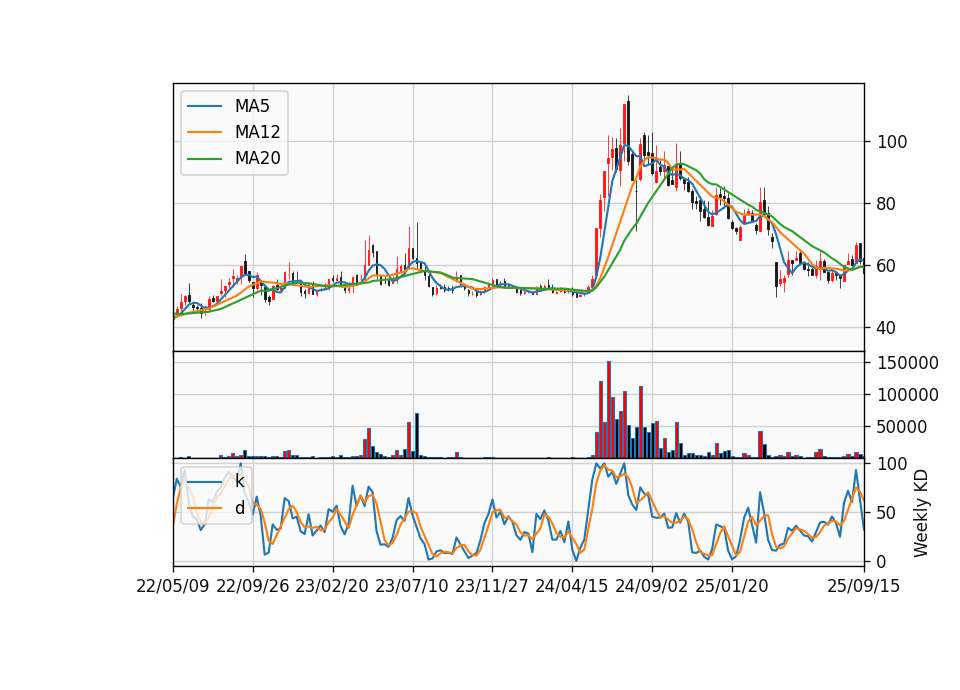Image resolution: width=960 pixels, height=690 pixels.
Task: Click the volume axis value 100000
Action: (x=908, y=395)
